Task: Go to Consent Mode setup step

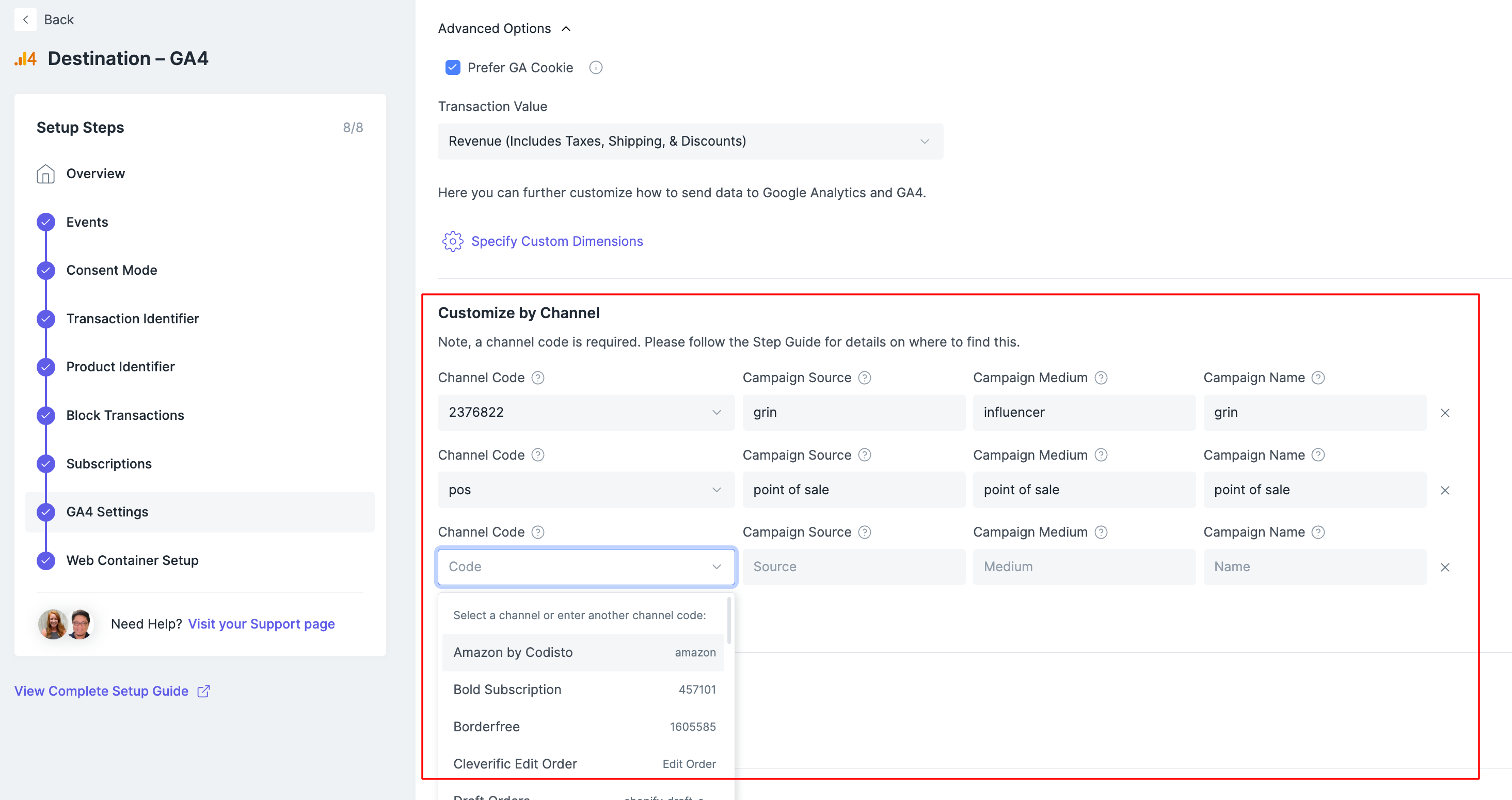Action: coord(112,270)
